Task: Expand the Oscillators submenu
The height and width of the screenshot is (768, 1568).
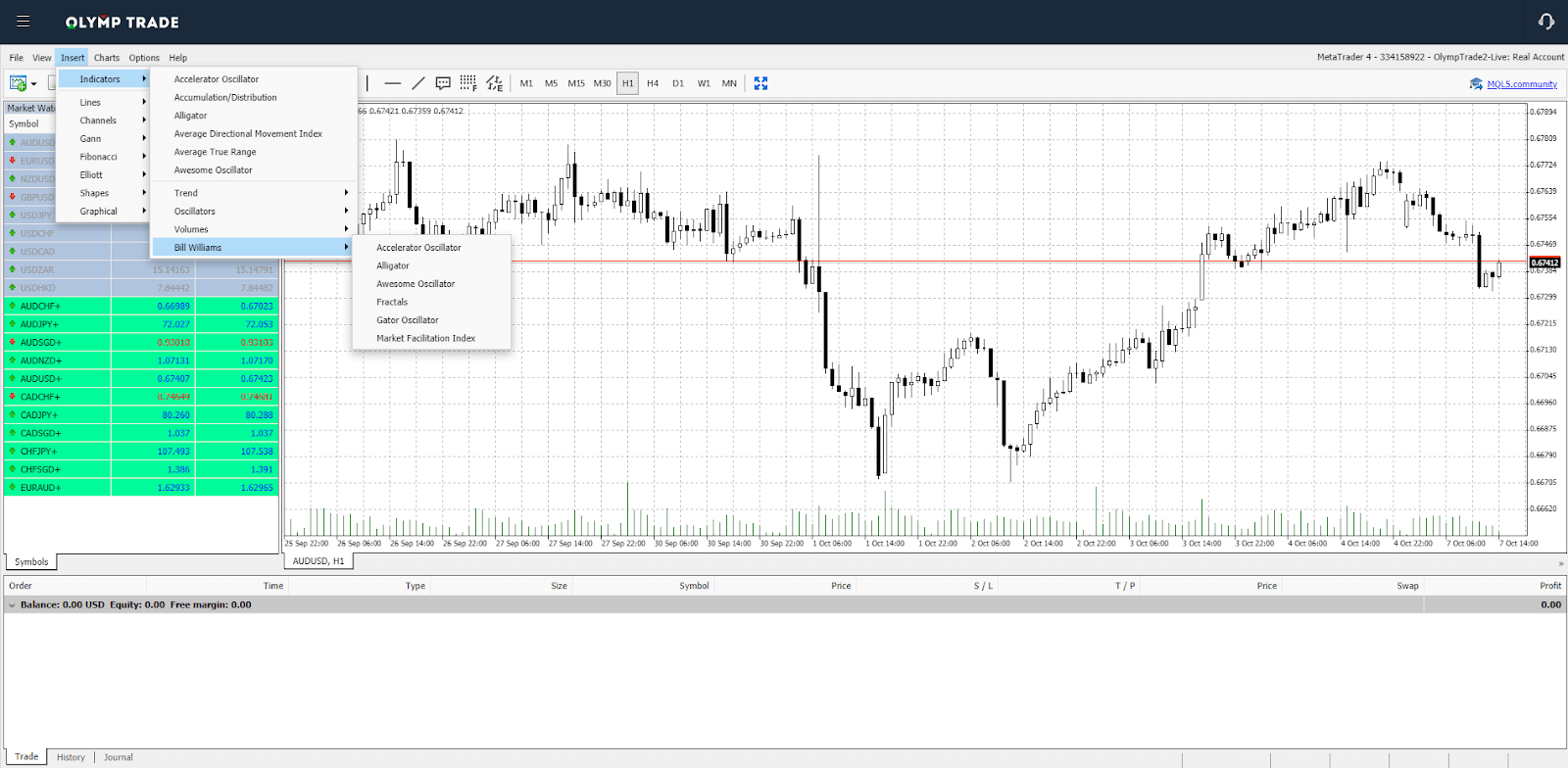Action: point(253,211)
